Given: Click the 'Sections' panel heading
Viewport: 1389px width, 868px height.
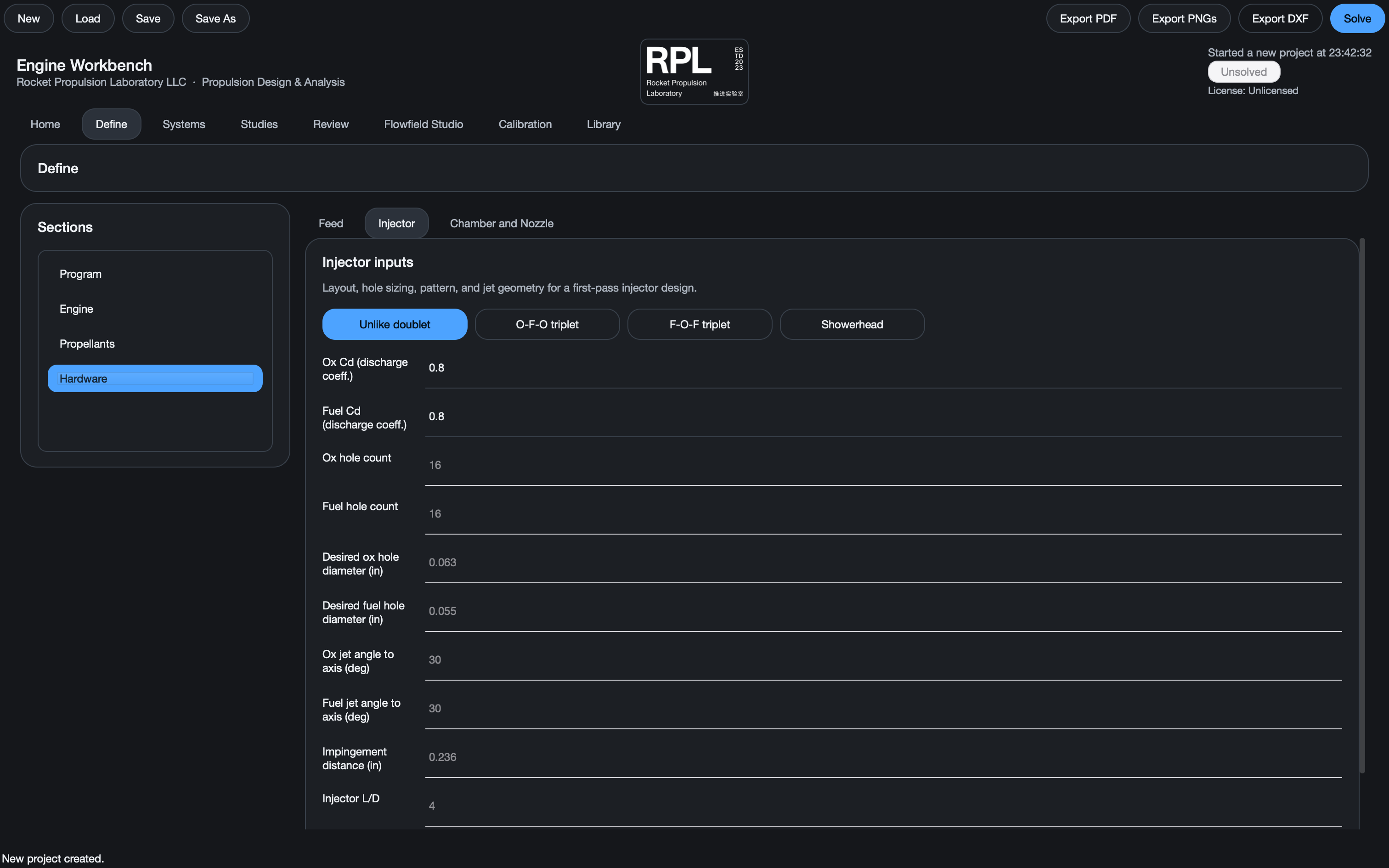Looking at the screenshot, I should pos(65,227).
